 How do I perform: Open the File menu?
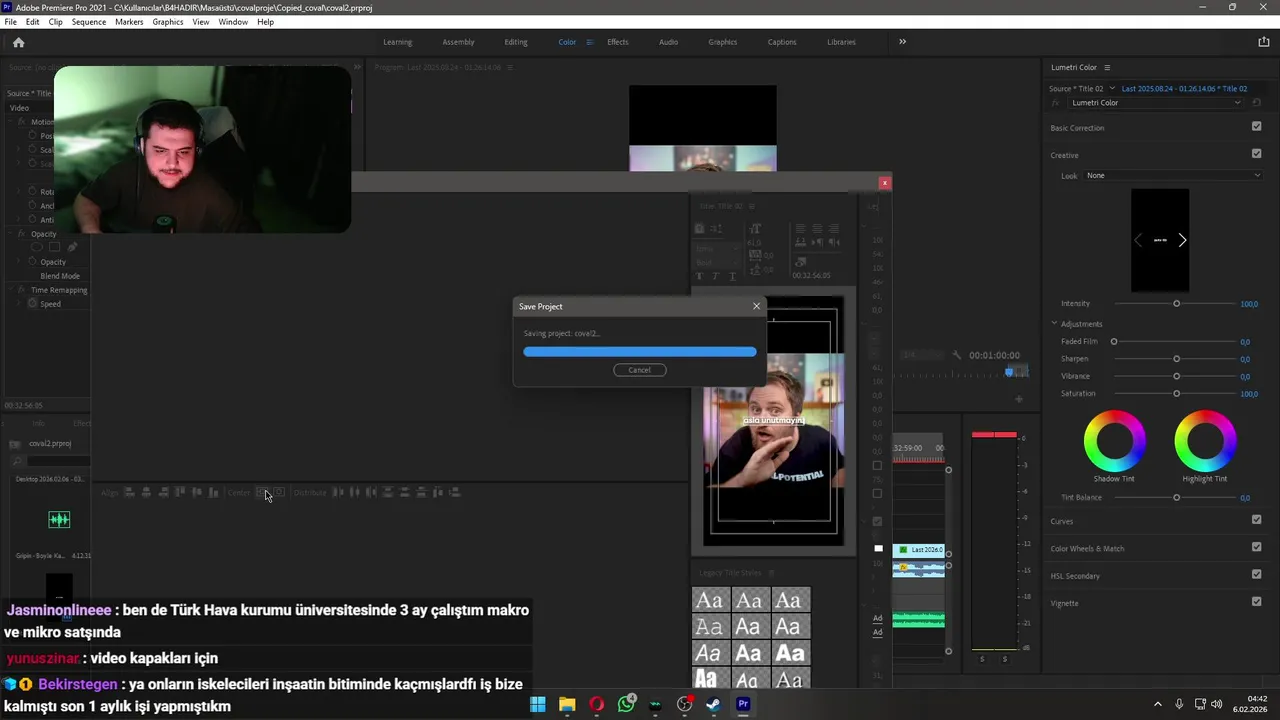[10, 22]
